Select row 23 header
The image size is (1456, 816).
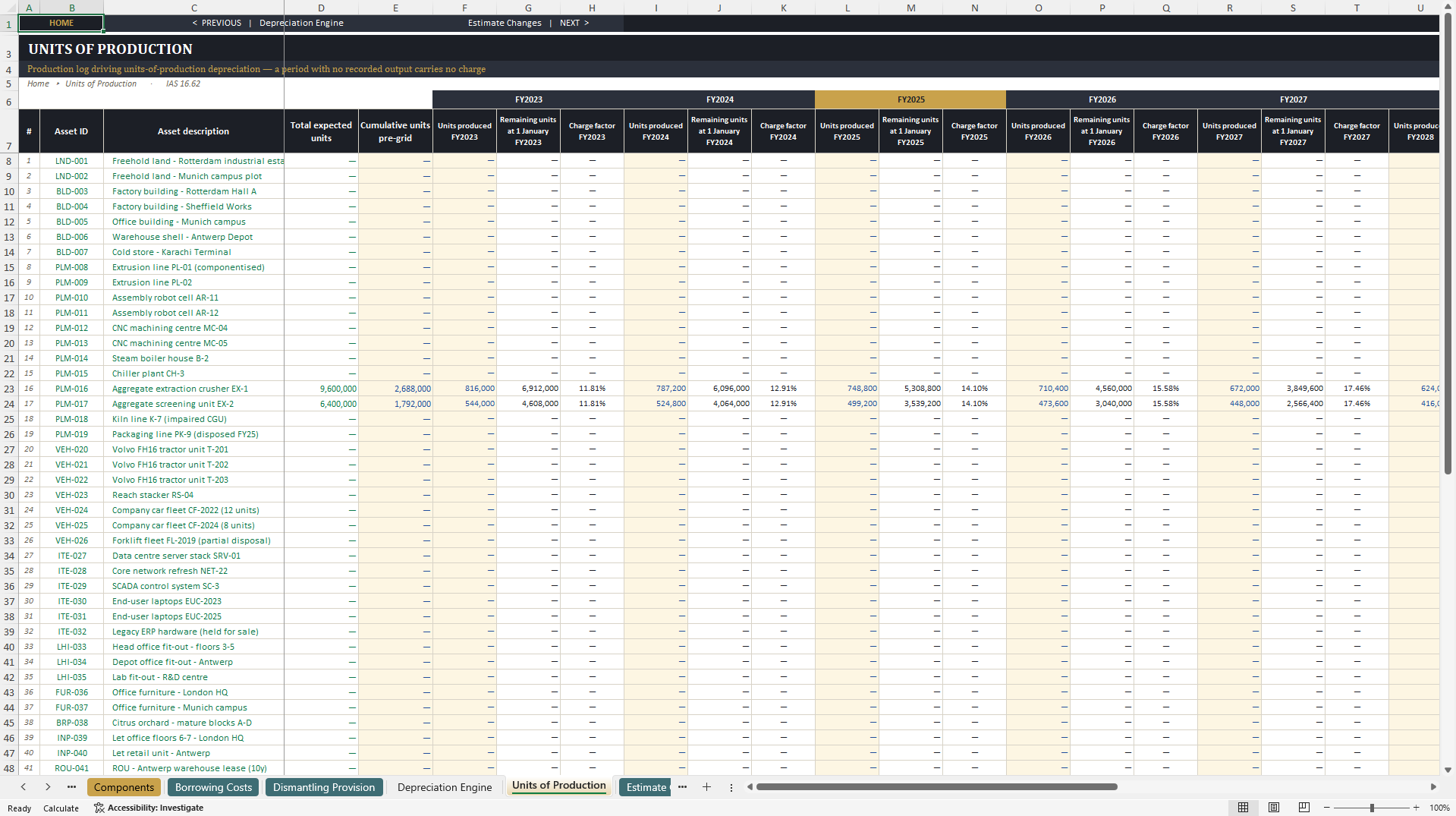9,389
